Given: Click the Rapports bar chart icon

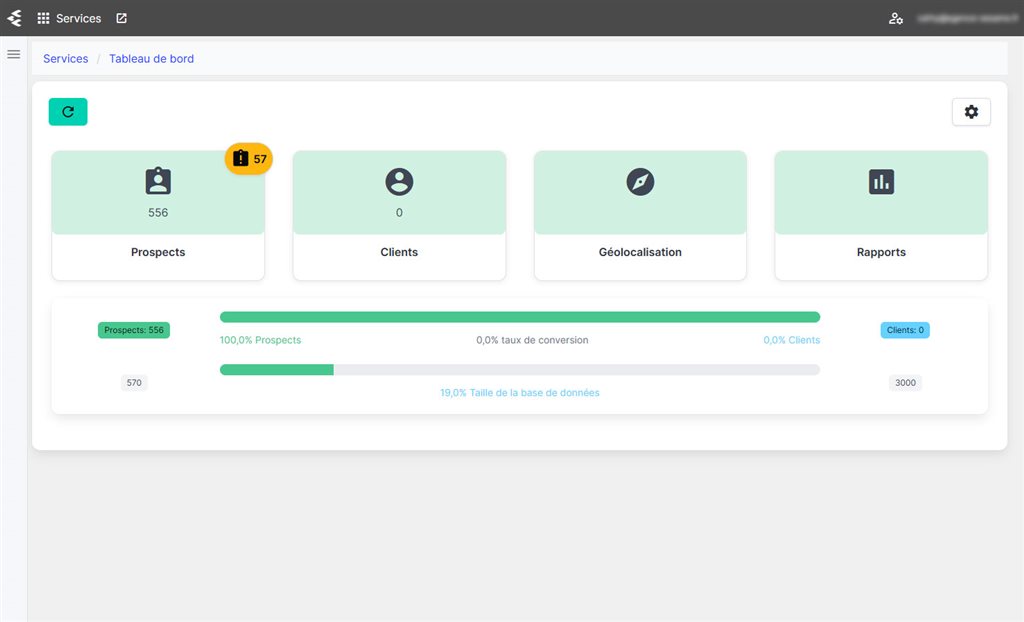Looking at the screenshot, I should tap(881, 181).
